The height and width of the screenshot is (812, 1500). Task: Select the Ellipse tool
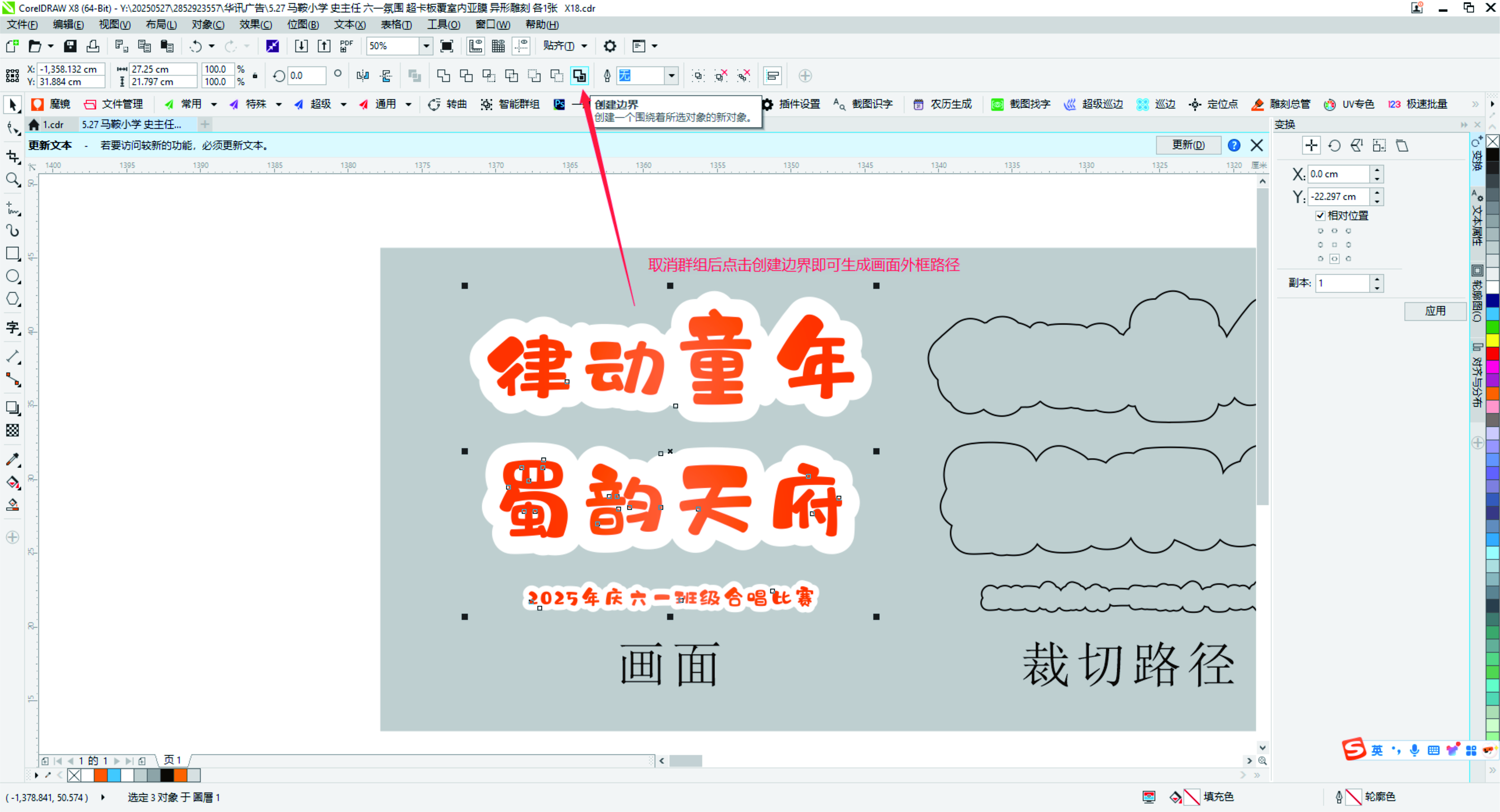pyautogui.click(x=12, y=277)
